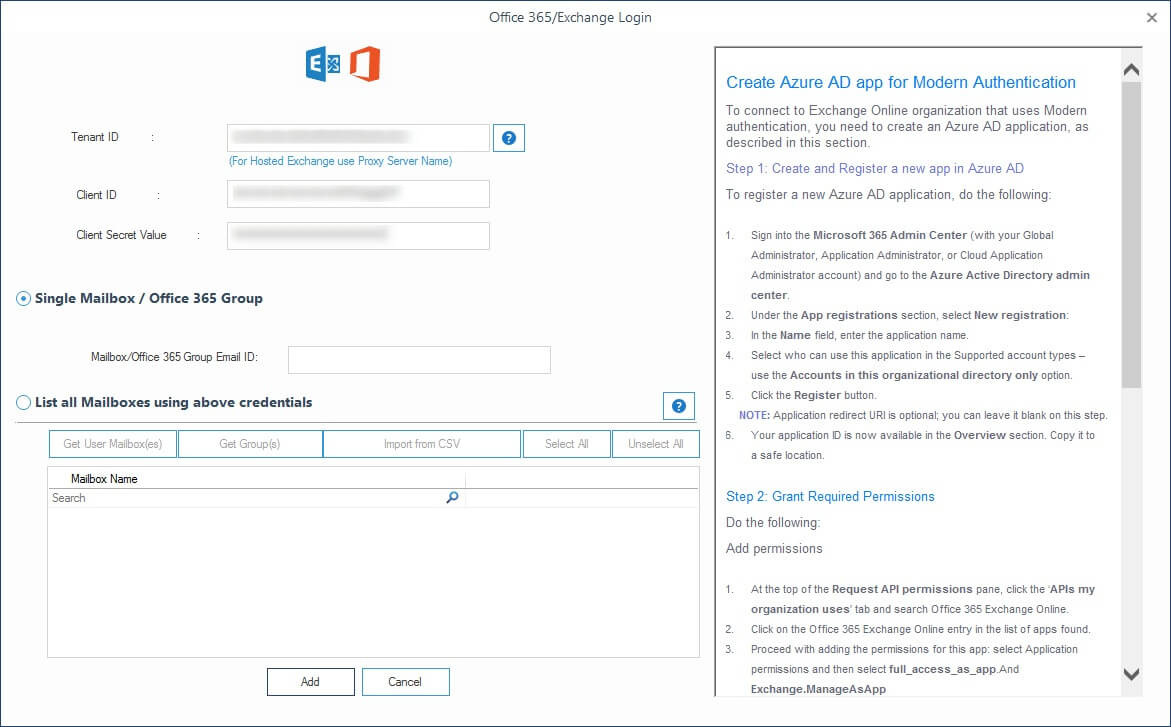Click the 'Office 365/Exchange Login' title text
Screen dimensions: 1171x727
tap(570, 17)
